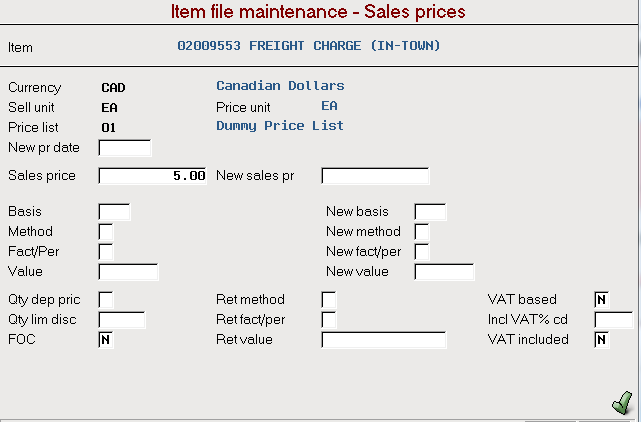Select the FOC flag field containing N
The height and width of the screenshot is (422, 641).
click(106, 340)
